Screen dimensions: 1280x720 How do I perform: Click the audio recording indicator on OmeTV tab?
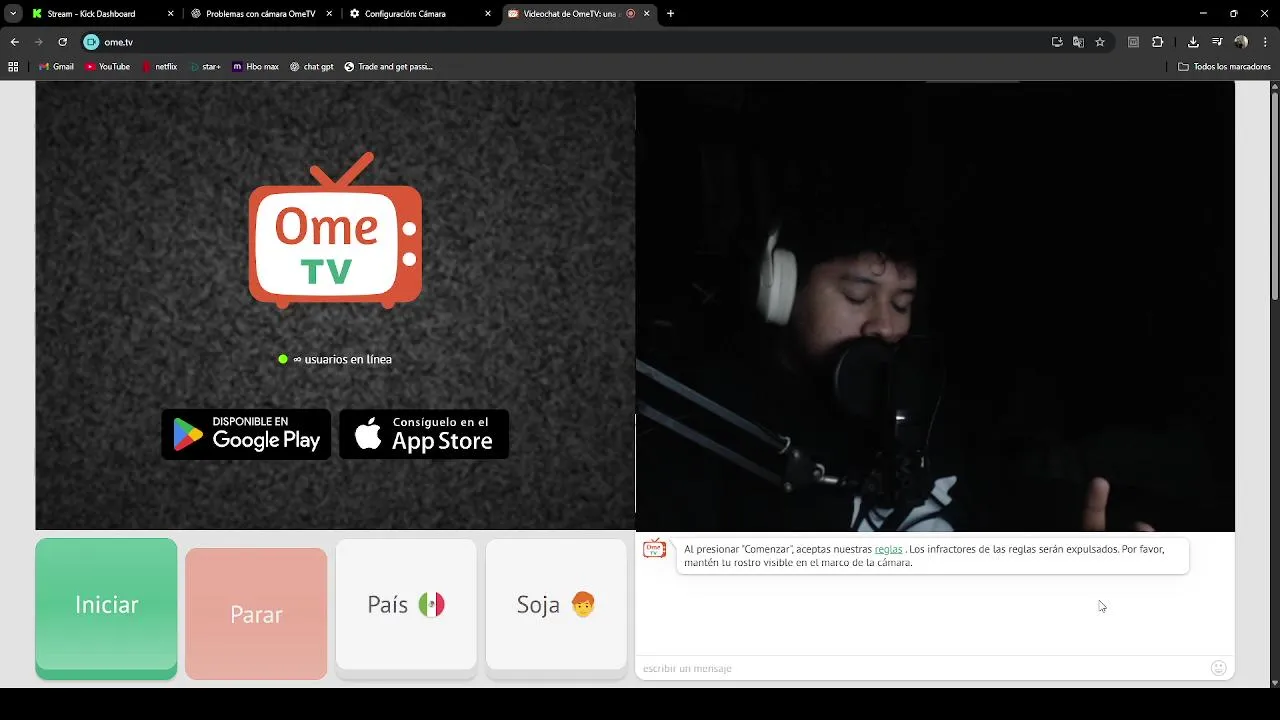click(x=631, y=14)
